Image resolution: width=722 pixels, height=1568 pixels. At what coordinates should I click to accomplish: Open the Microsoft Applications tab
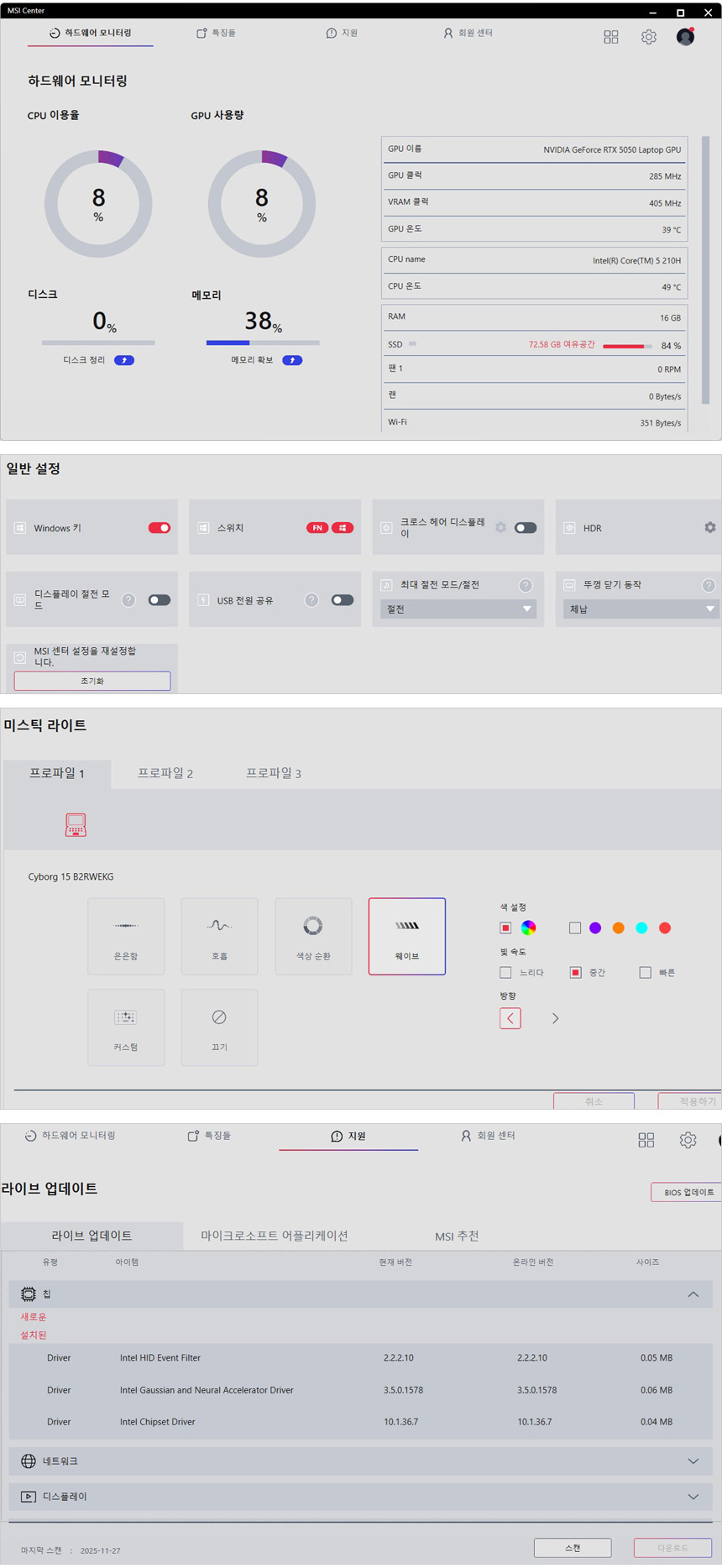coord(275,1236)
